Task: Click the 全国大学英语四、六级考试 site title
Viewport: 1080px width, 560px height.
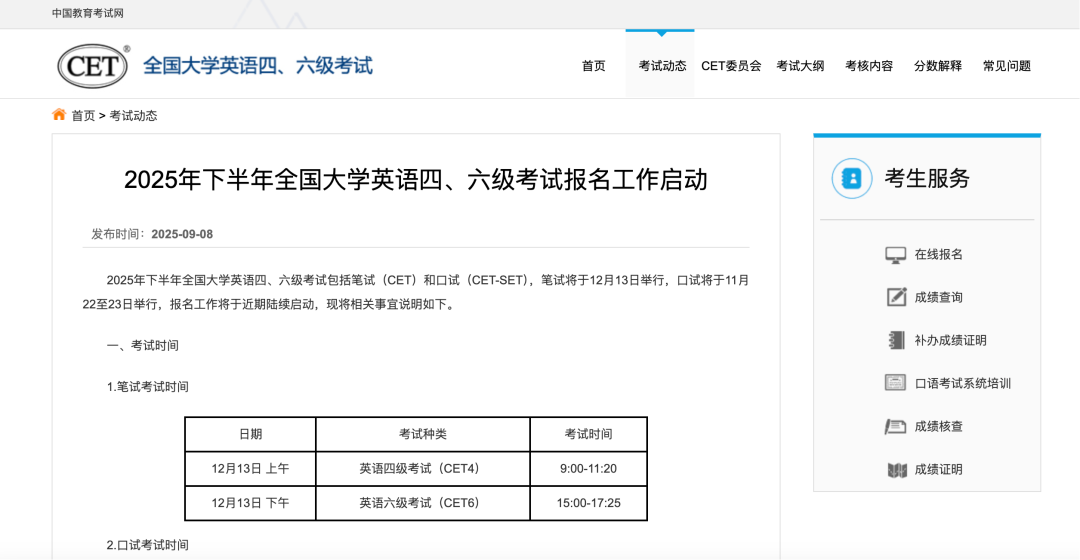Action: coord(258,66)
